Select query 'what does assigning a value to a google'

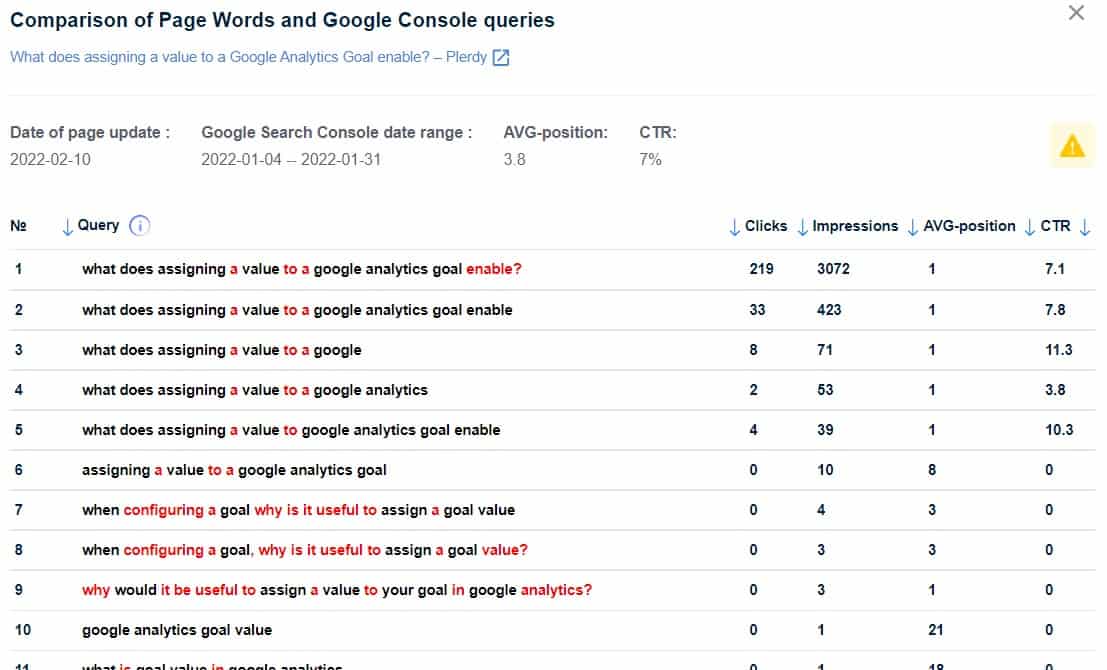click(x=221, y=350)
